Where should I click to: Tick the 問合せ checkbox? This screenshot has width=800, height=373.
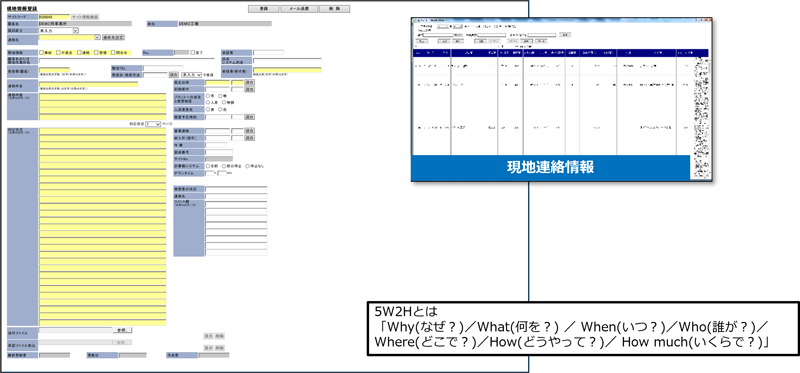click(x=113, y=53)
